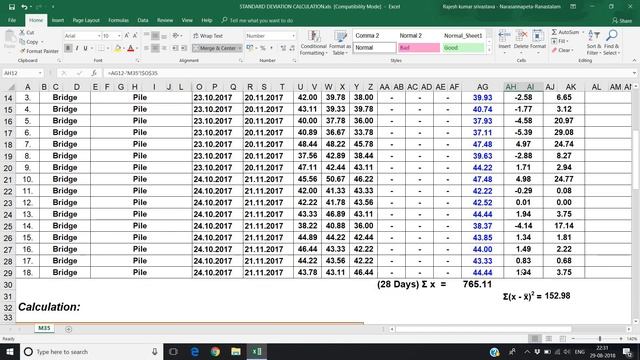The image size is (640, 360).
Task: Switch to Review tab
Action: [x=165, y=20]
